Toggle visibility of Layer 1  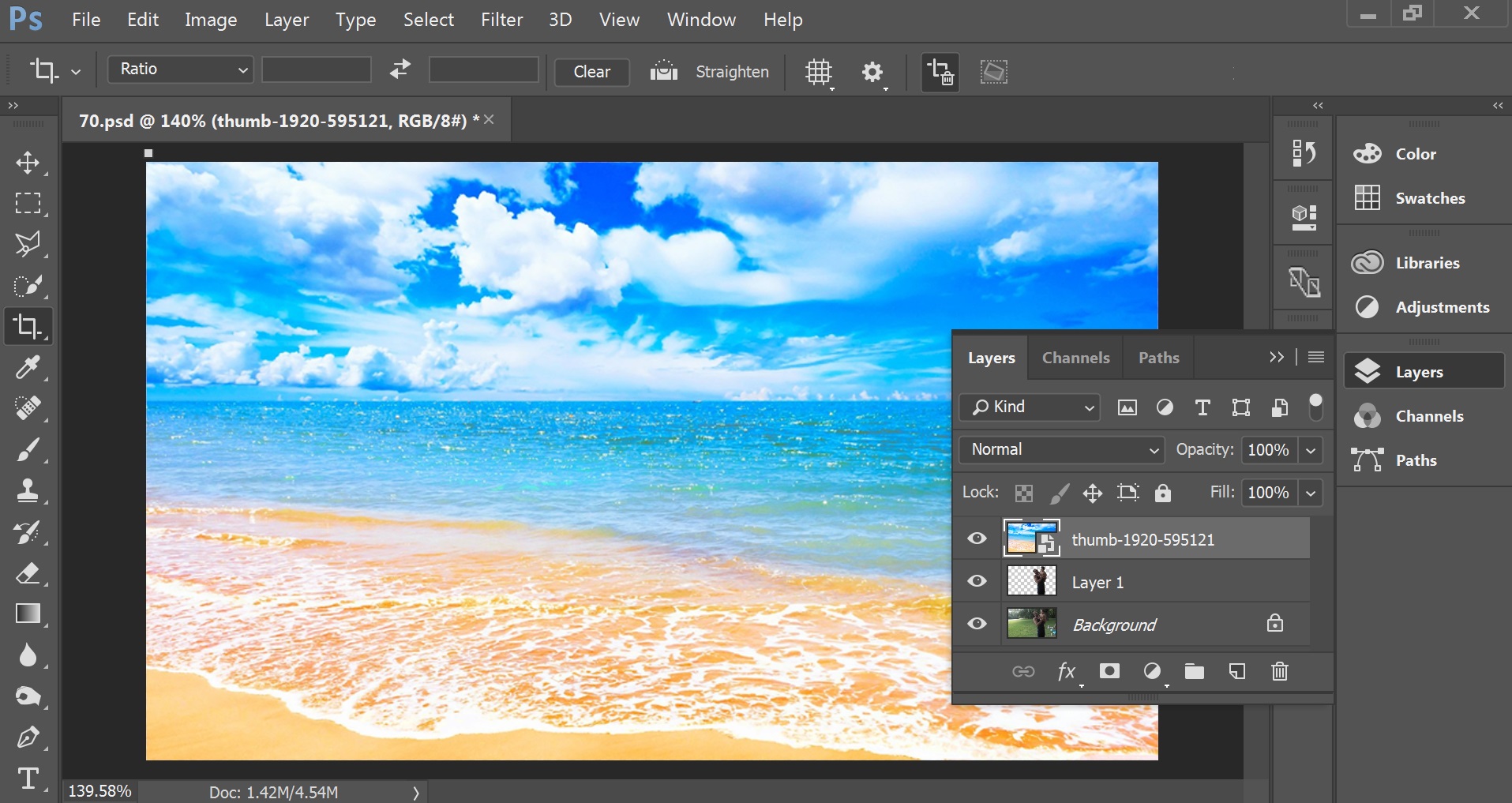pos(977,581)
